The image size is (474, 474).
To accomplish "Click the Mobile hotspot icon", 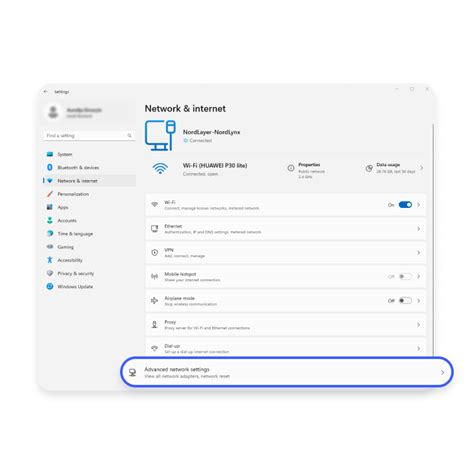I will click(x=154, y=276).
